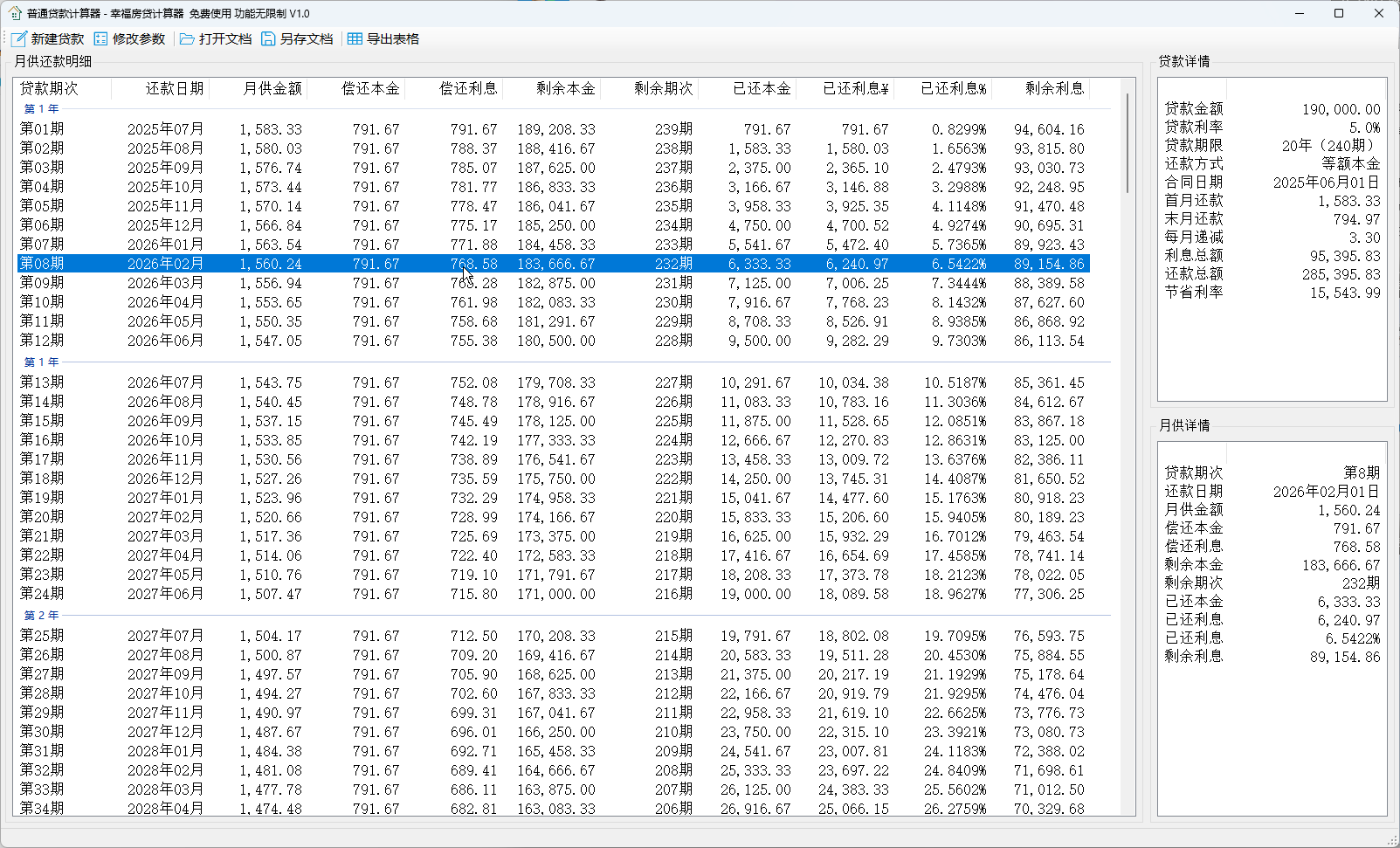Screen dimensions: 1400x848
Task: Click the 新建贷款 toolbar icon
Action: [19, 38]
